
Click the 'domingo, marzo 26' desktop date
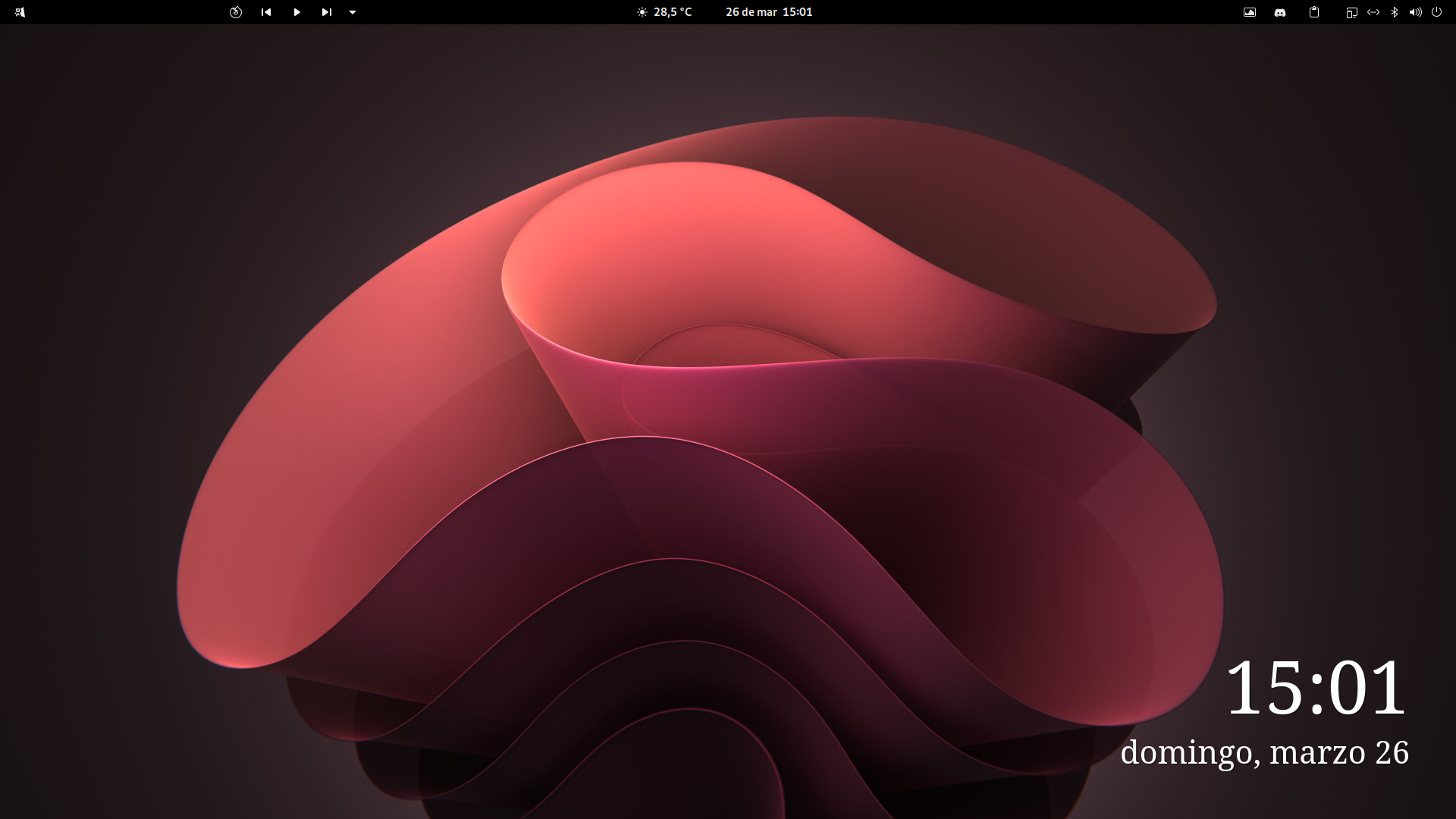(1264, 752)
